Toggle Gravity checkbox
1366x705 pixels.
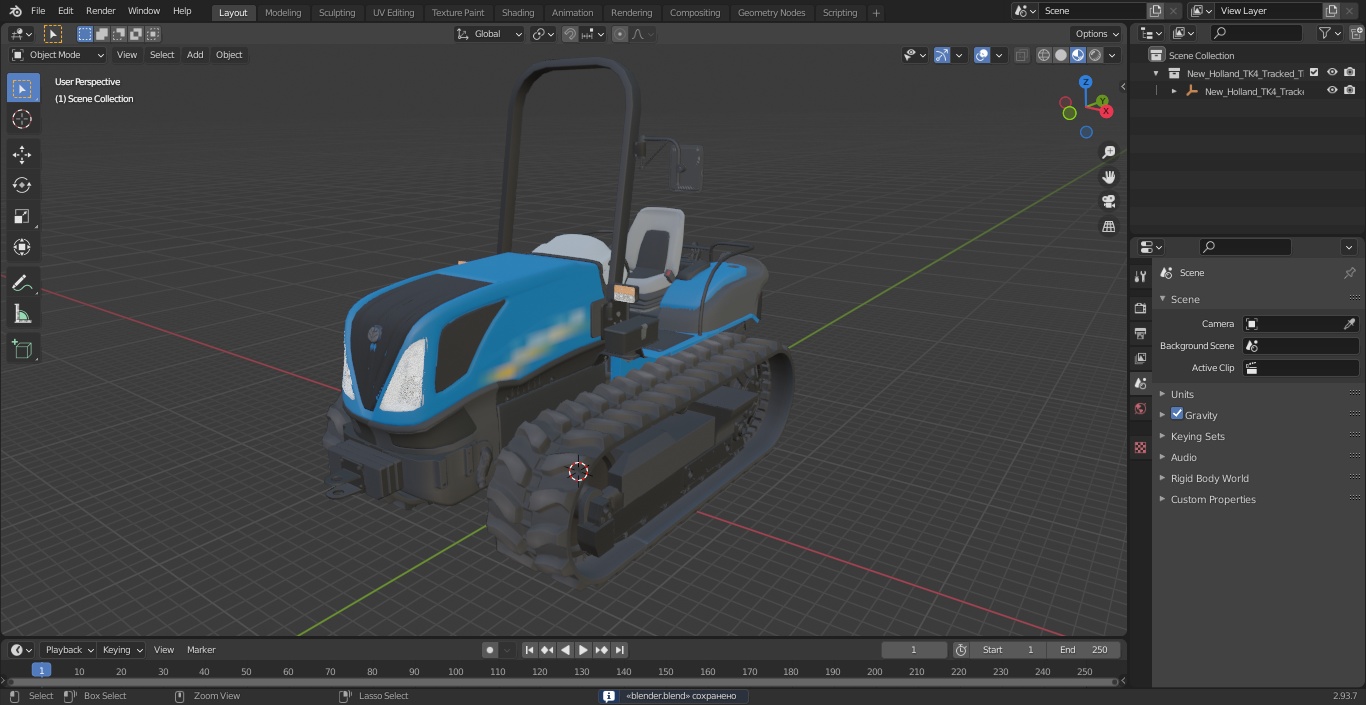click(x=1177, y=414)
